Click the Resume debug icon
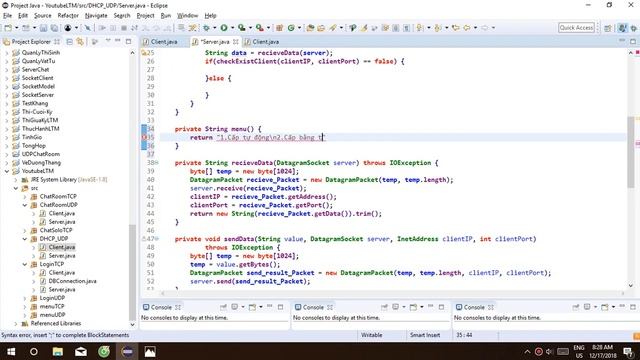The height and width of the screenshot is (360, 640). click(102, 28)
